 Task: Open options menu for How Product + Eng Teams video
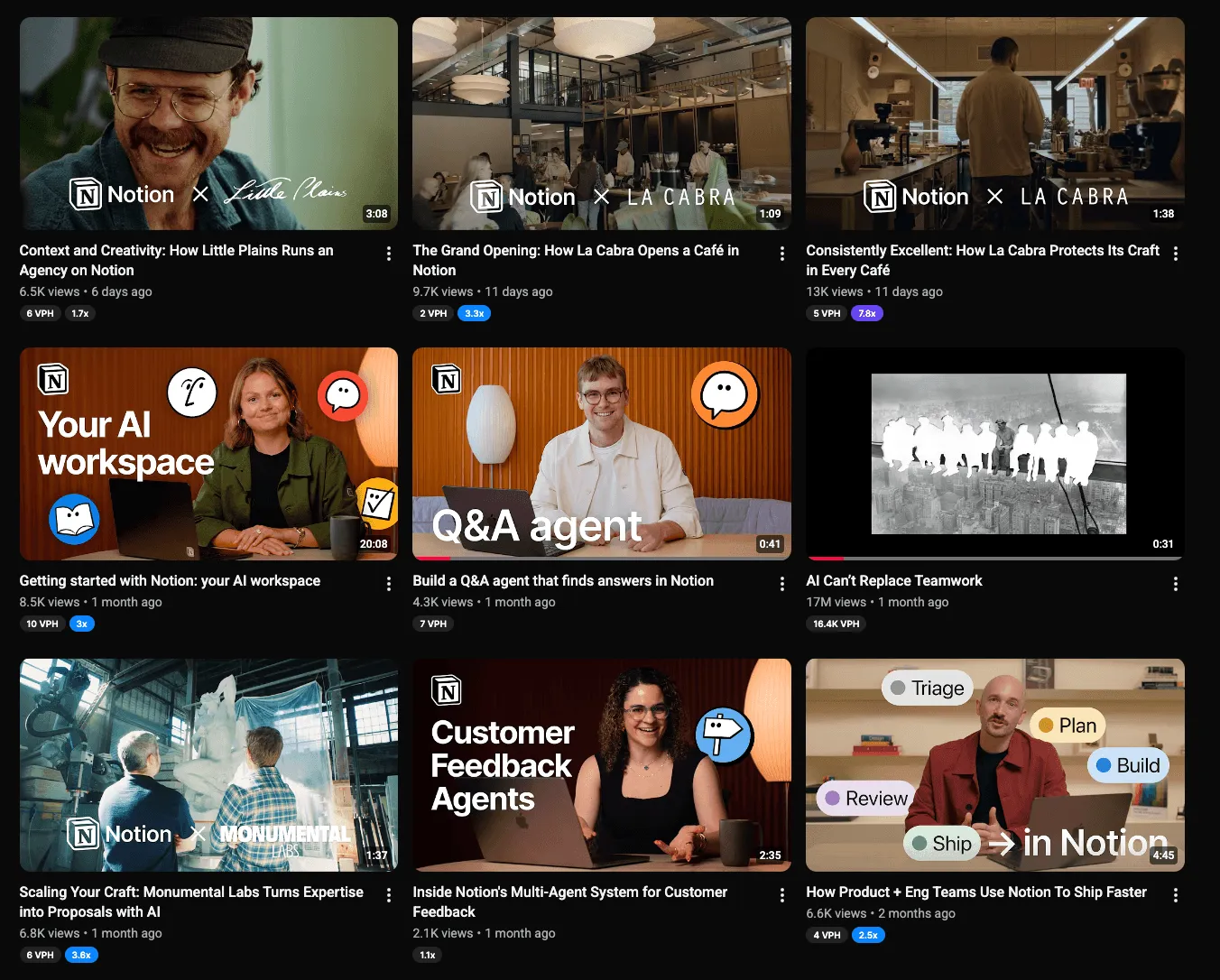(1176, 895)
